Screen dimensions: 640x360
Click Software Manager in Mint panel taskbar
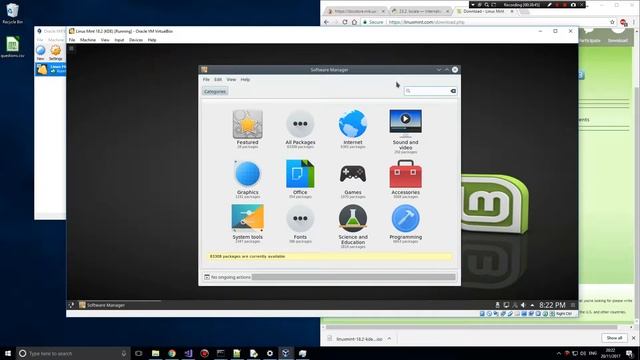click(102, 305)
